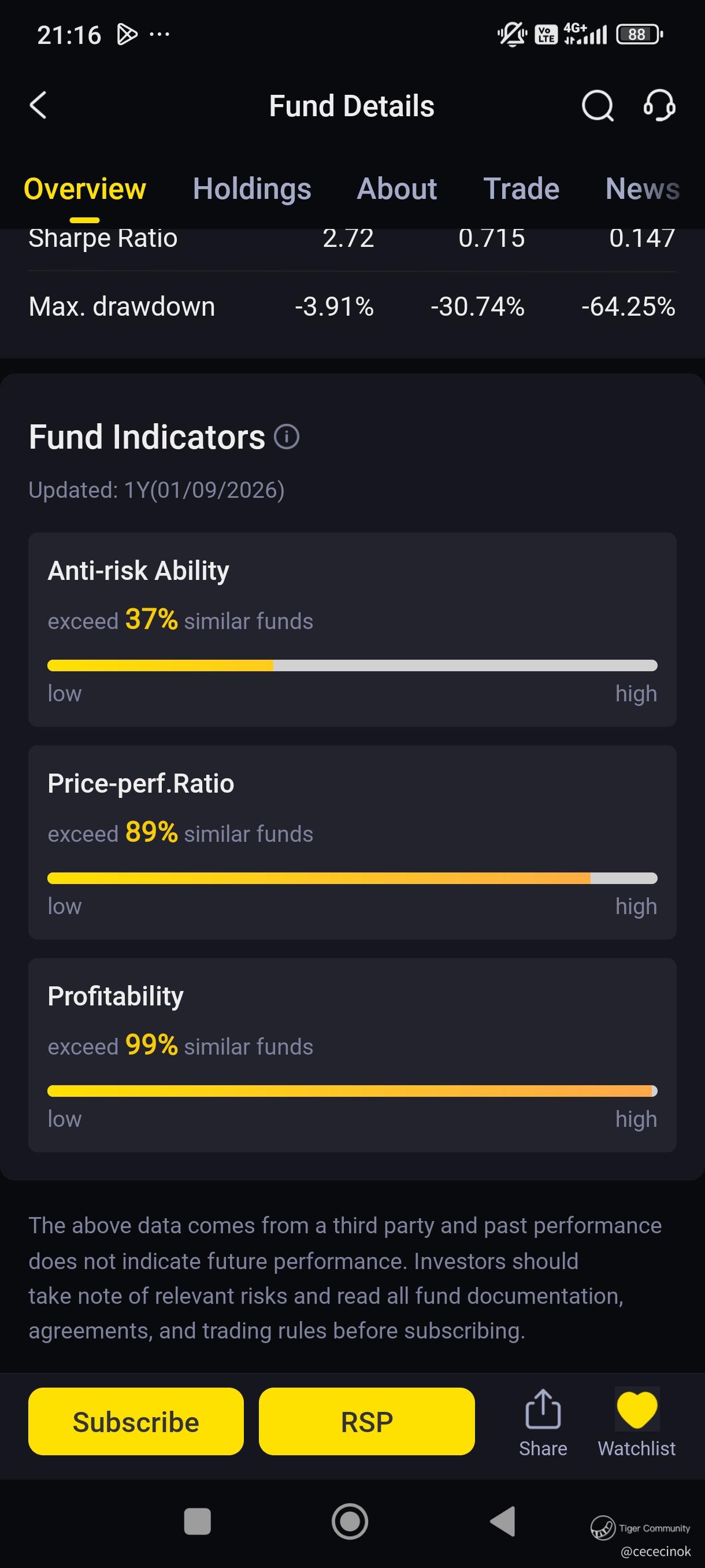Screen dimensions: 705x1568
Task: Tap the Price-perf.Ratio indicator card
Action: (352, 842)
